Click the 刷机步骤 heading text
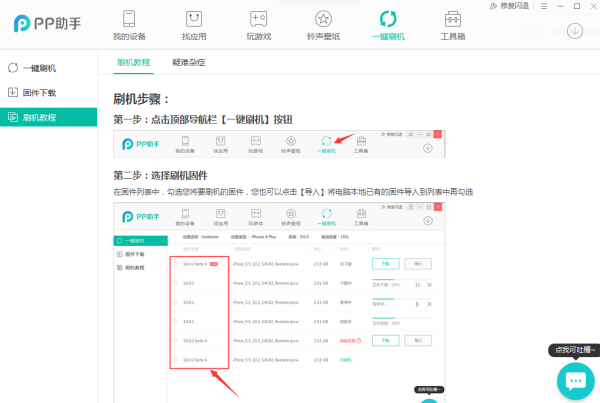This screenshot has height=403, width=600. coord(141,100)
